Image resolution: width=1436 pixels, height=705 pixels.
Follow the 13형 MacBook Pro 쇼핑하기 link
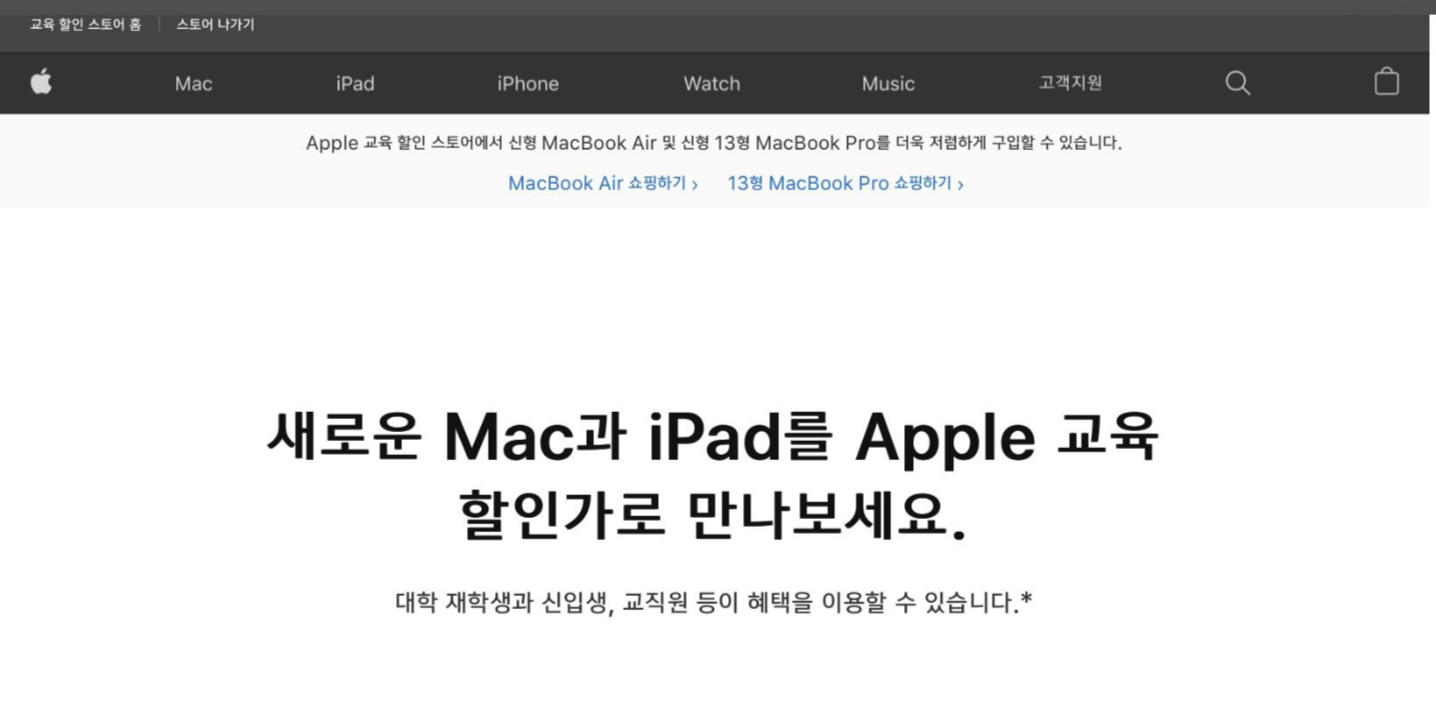pyautogui.click(x=845, y=184)
